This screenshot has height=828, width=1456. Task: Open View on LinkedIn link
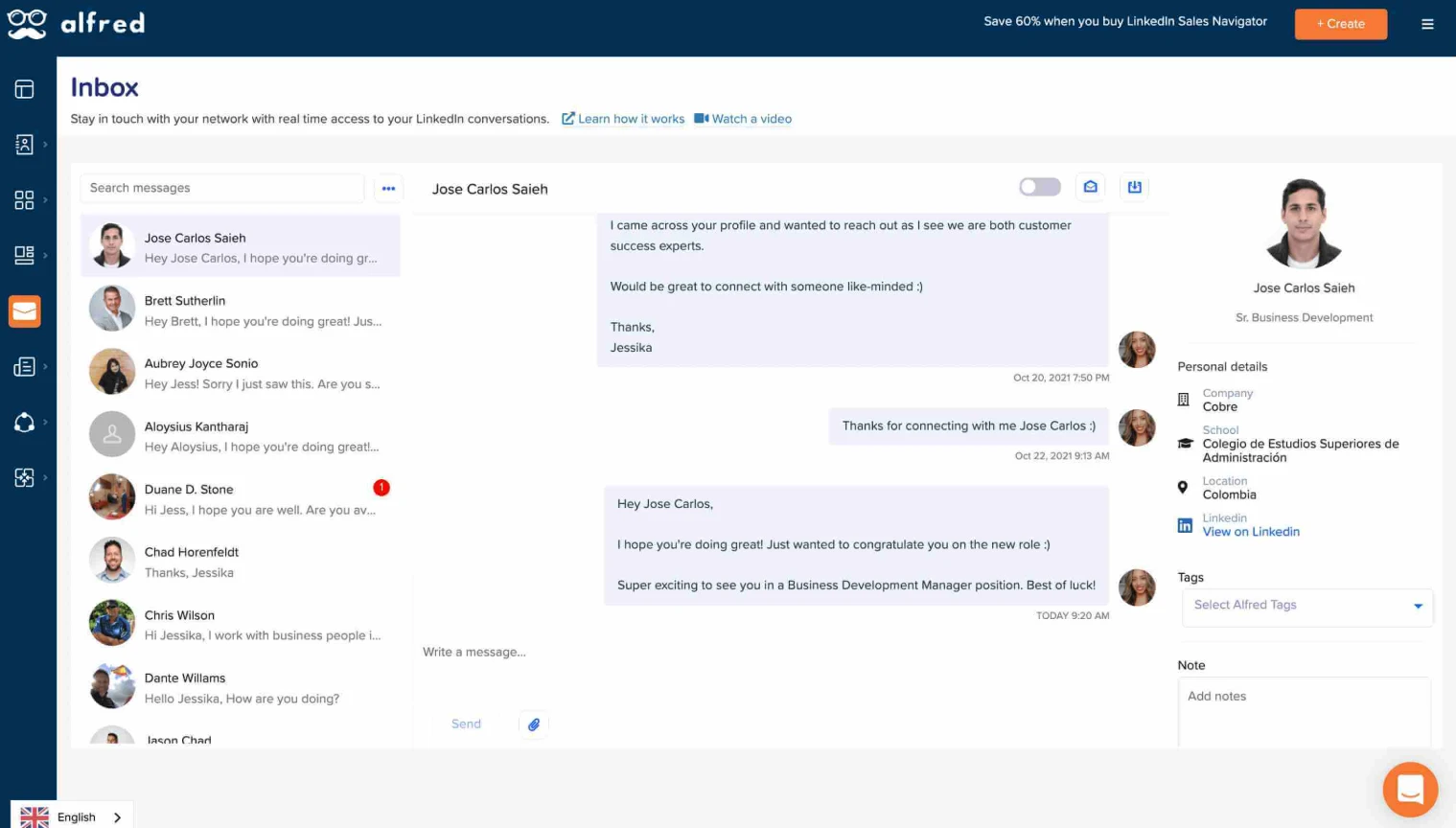click(1251, 532)
